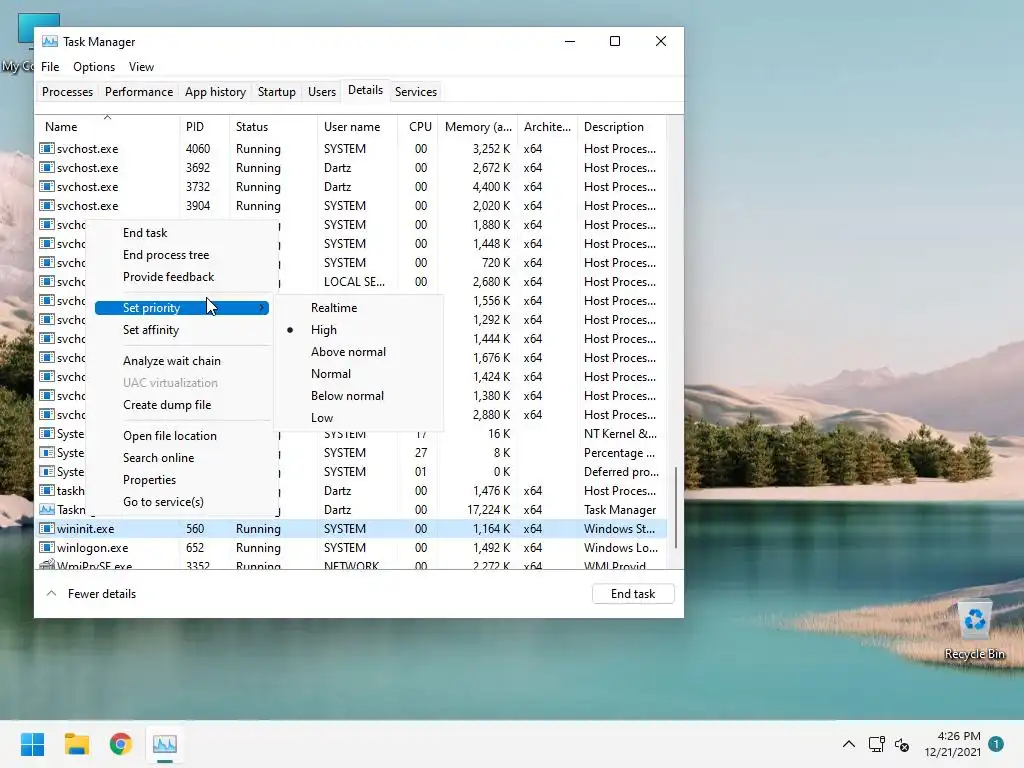
Task: Switch to the Performance tab
Action: tap(139, 91)
